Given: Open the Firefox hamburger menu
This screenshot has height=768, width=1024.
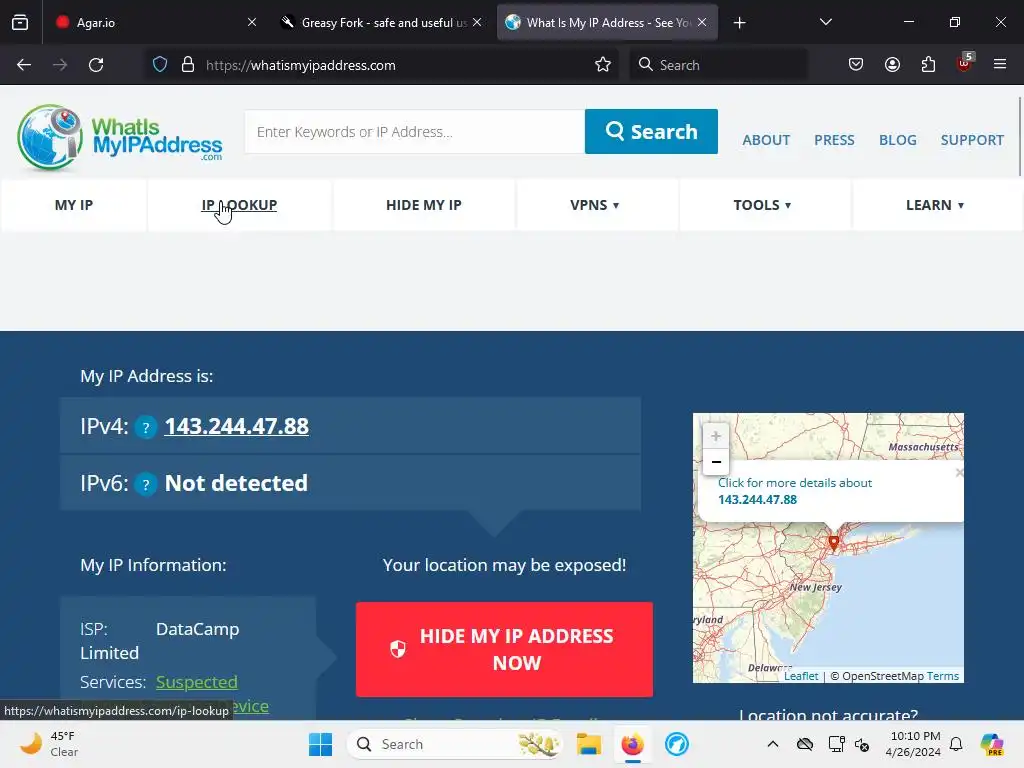Looking at the screenshot, I should 999,65.
